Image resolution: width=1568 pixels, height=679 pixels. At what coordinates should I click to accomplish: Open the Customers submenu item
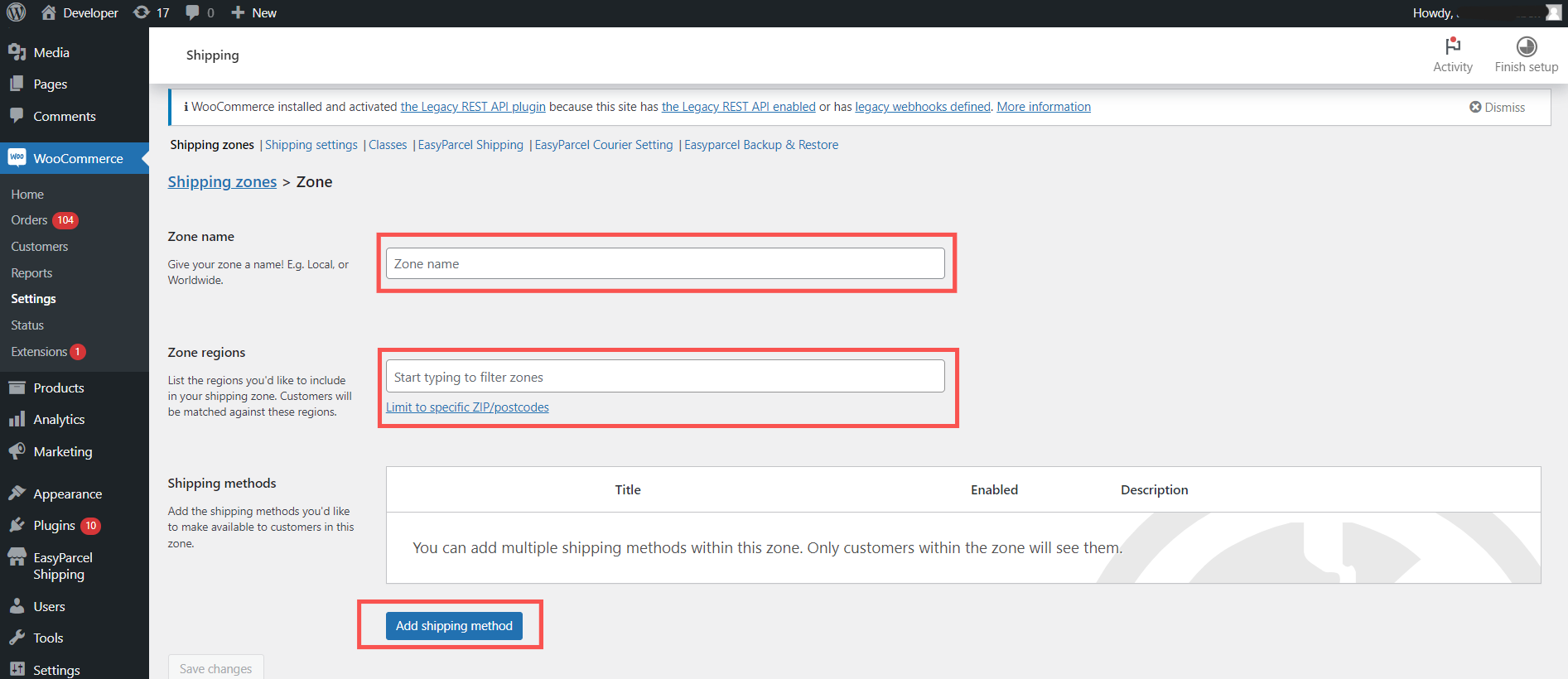tap(40, 247)
